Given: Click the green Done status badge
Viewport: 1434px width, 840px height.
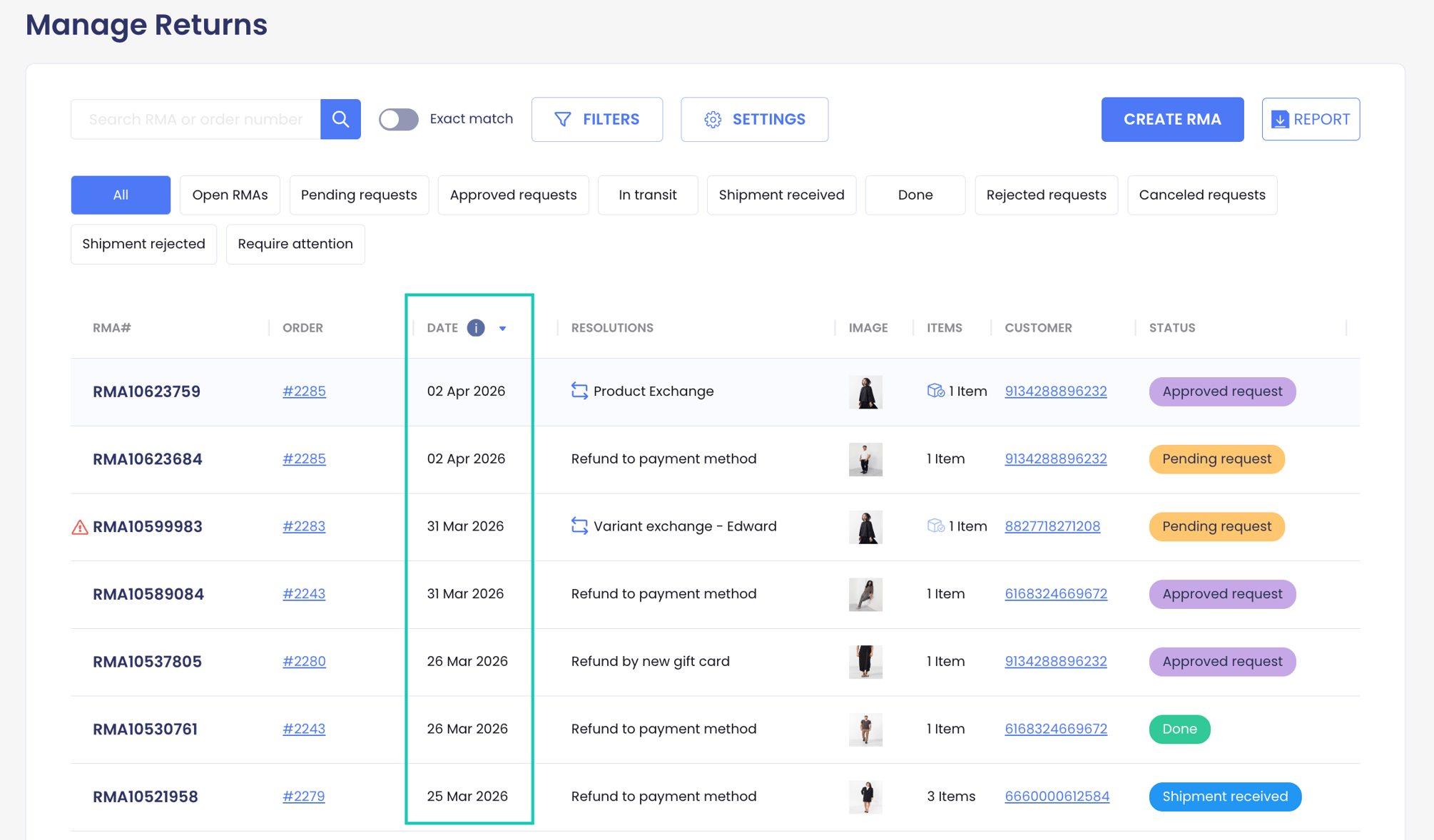Looking at the screenshot, I should (1179, 729).
